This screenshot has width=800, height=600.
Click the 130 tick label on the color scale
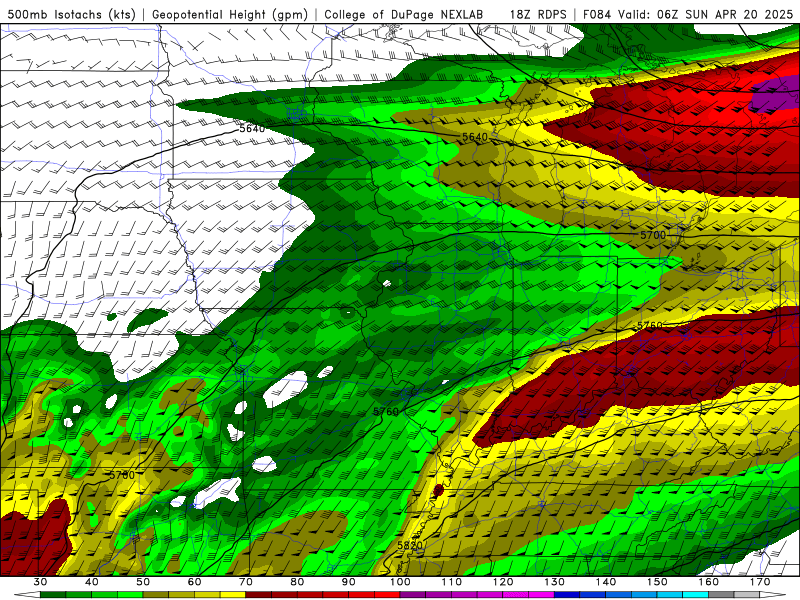coord(555,582)
